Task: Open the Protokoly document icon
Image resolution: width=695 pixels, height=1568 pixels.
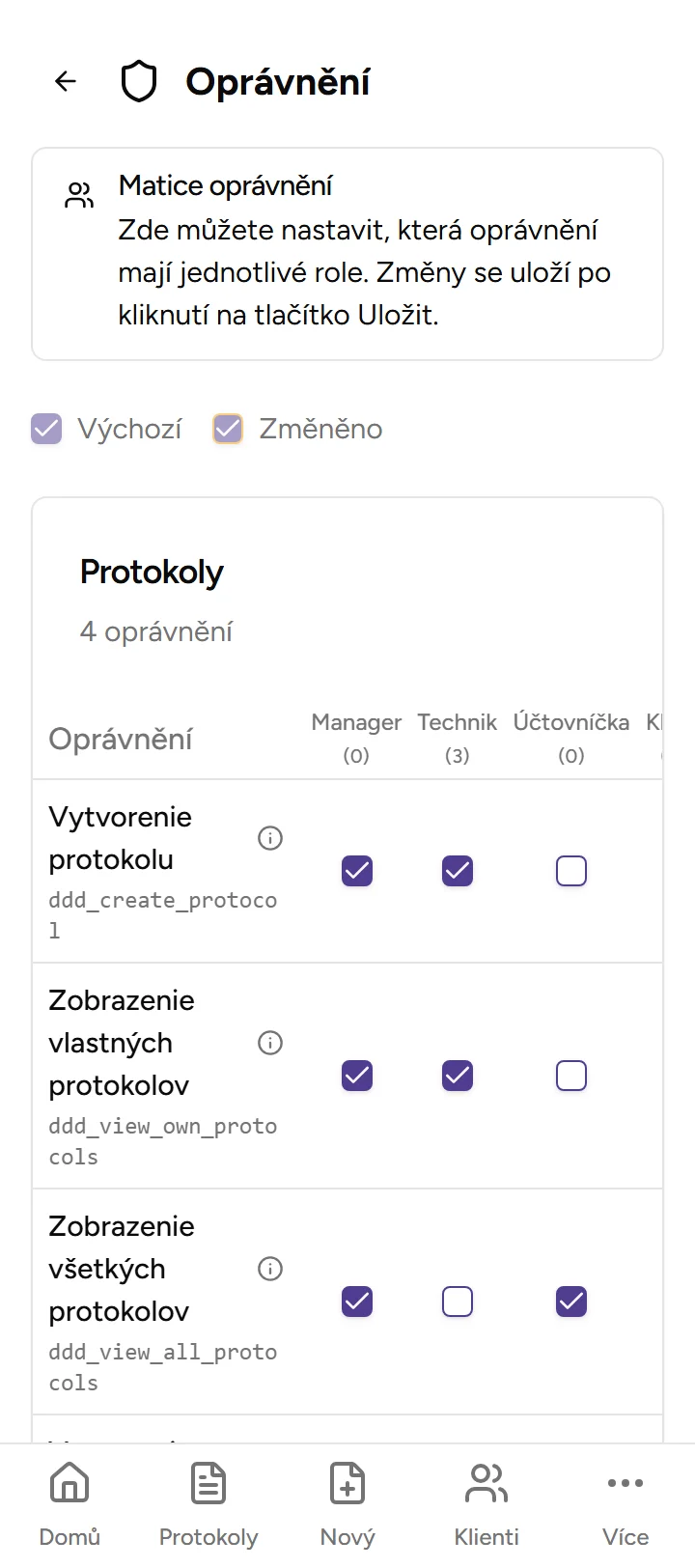Action: pos(208,1483)
